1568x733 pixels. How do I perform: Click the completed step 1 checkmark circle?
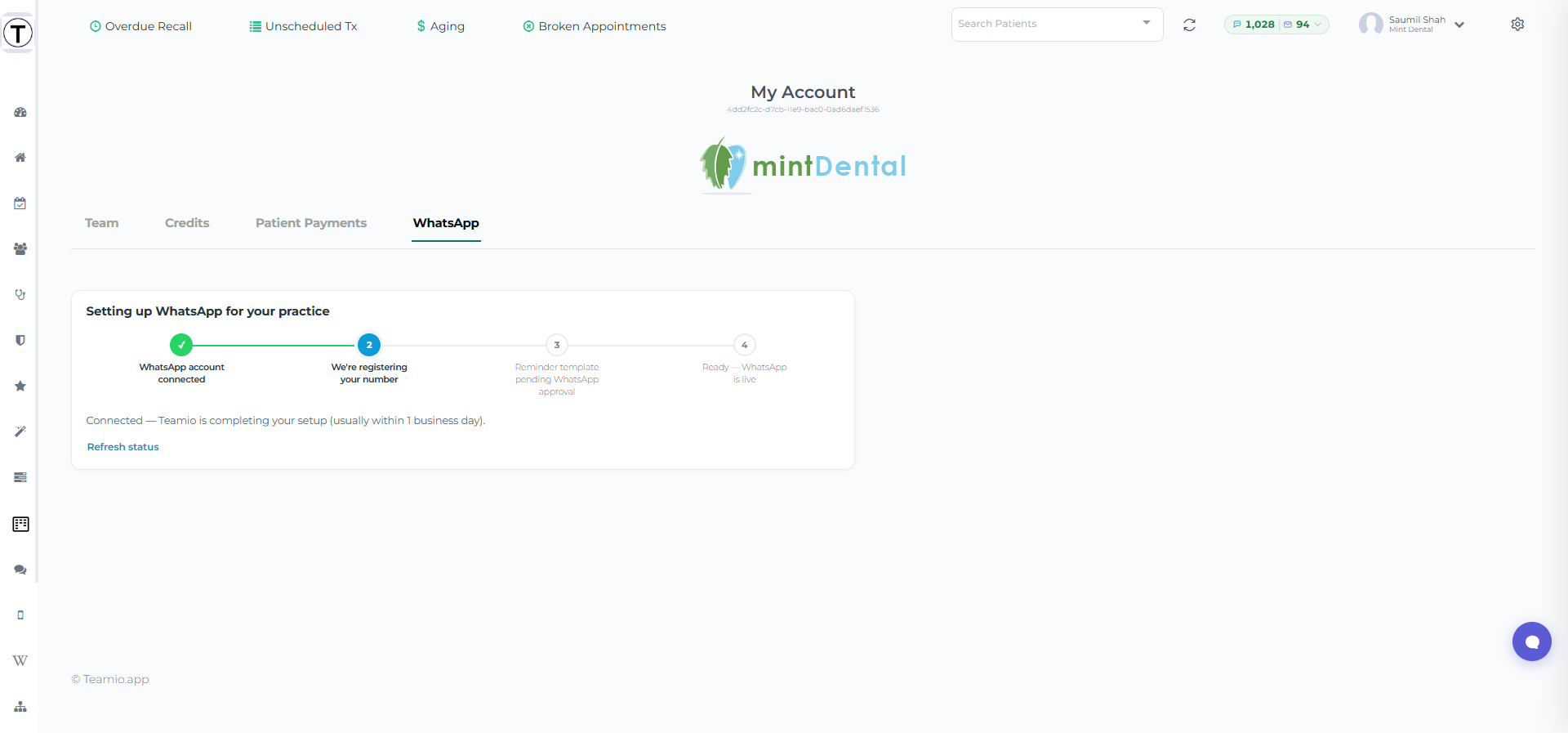(181, 345)
